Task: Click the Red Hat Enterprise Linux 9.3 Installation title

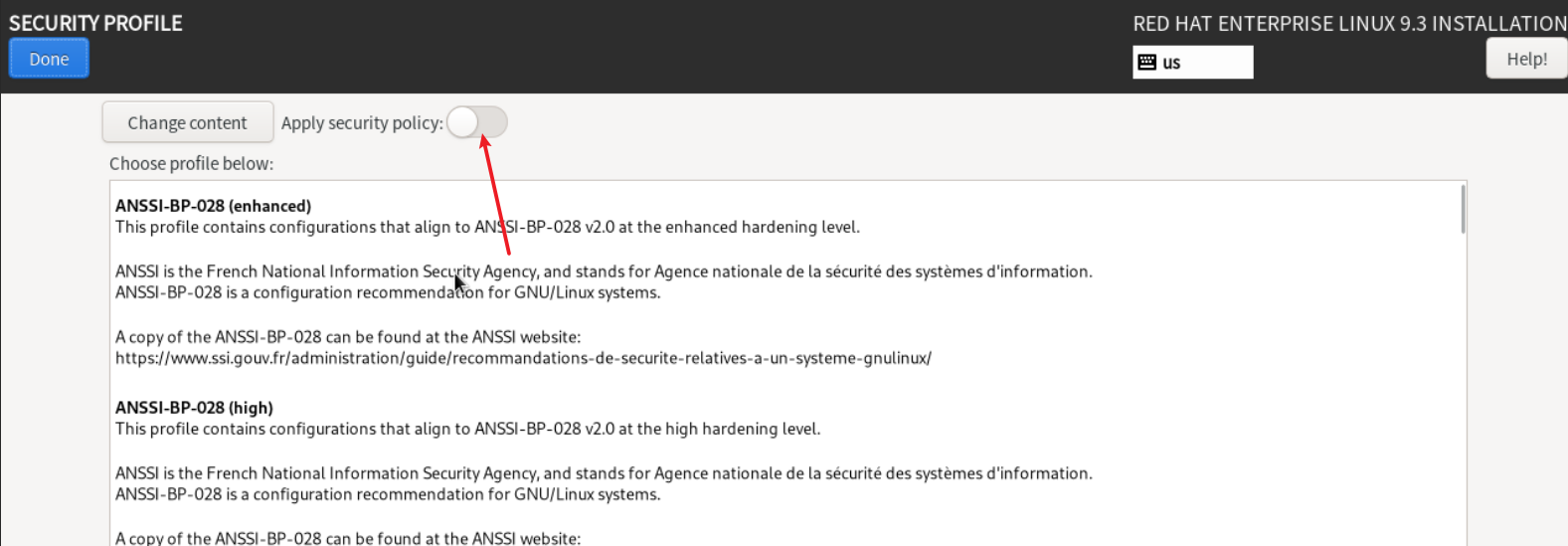Action: coord(1349,24)
